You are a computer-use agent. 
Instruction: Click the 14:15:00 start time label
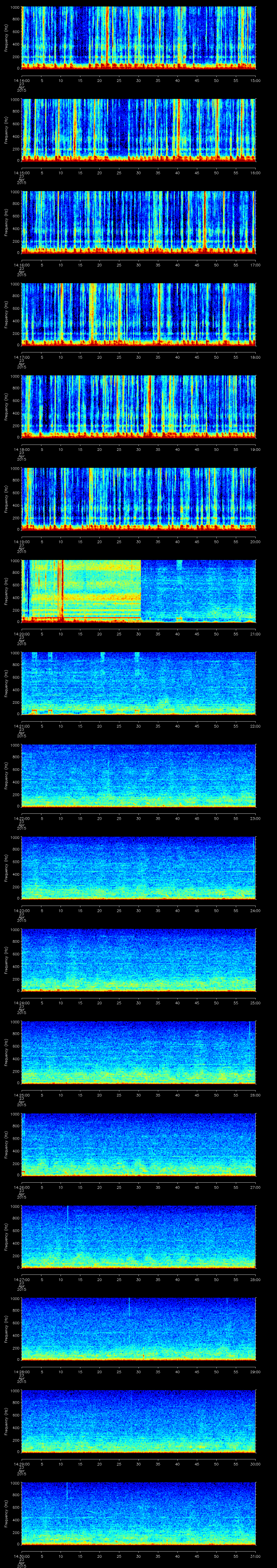point(21,173)
